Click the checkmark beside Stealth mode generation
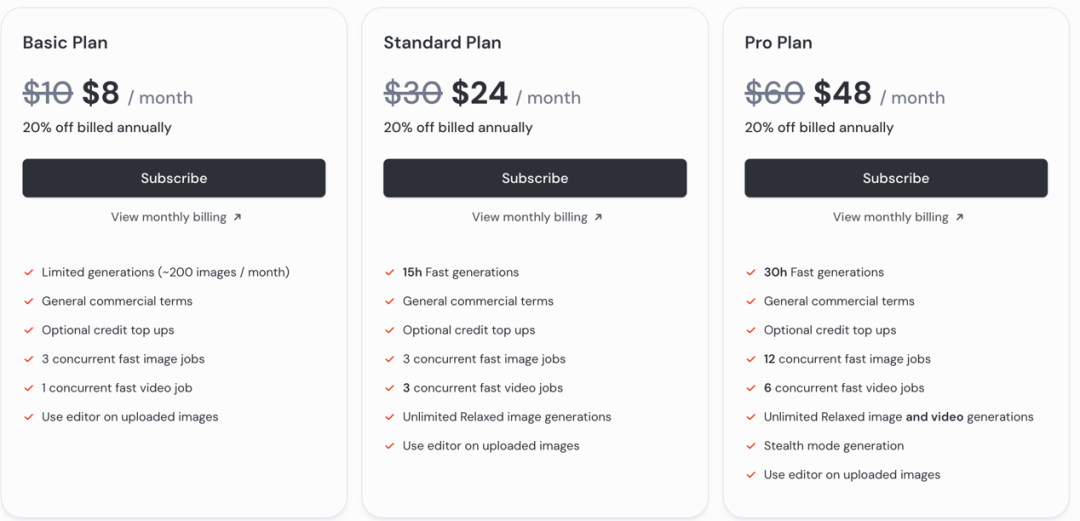1080x521 pixels. click(750, 446)
